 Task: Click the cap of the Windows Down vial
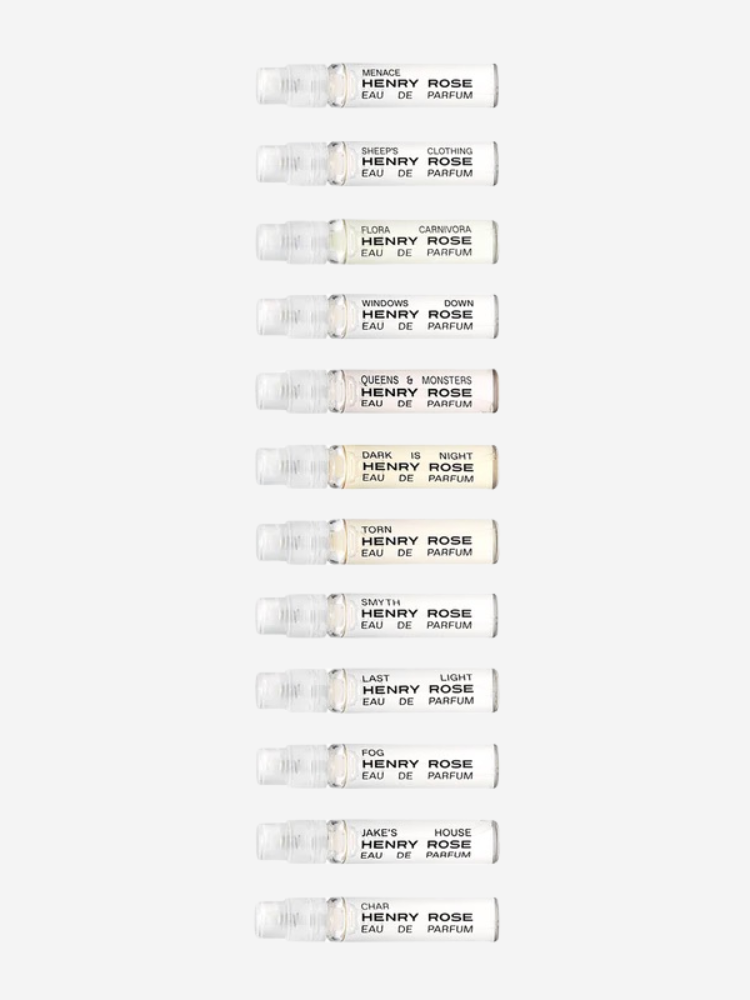tap(292, 316)
